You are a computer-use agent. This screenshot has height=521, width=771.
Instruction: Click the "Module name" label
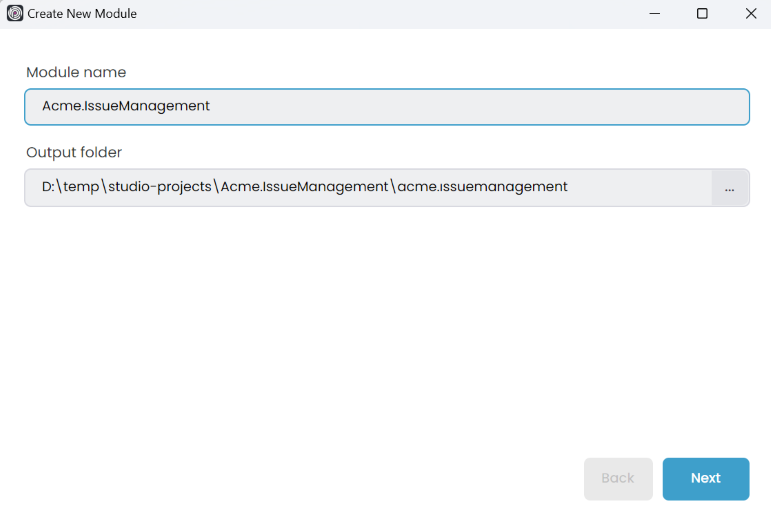click(x=76, y=72)
